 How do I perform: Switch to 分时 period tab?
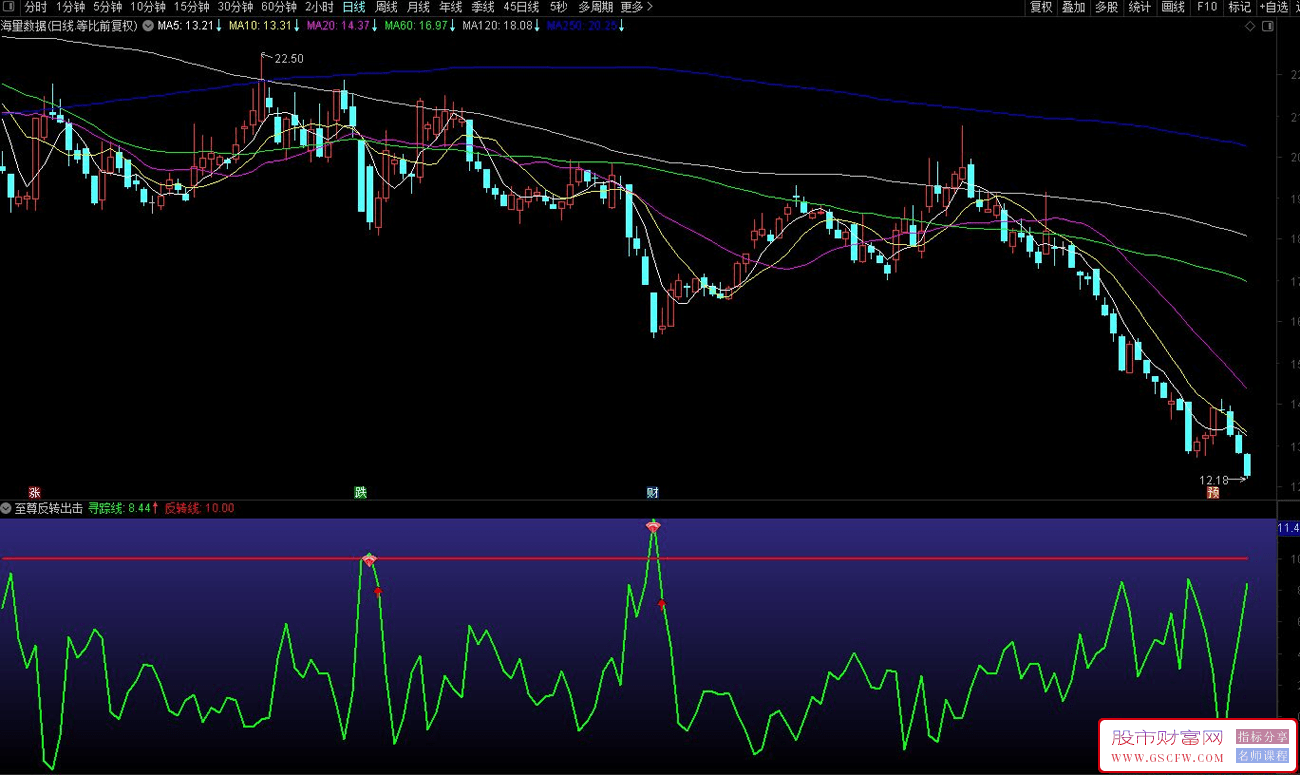click(35, 7)
